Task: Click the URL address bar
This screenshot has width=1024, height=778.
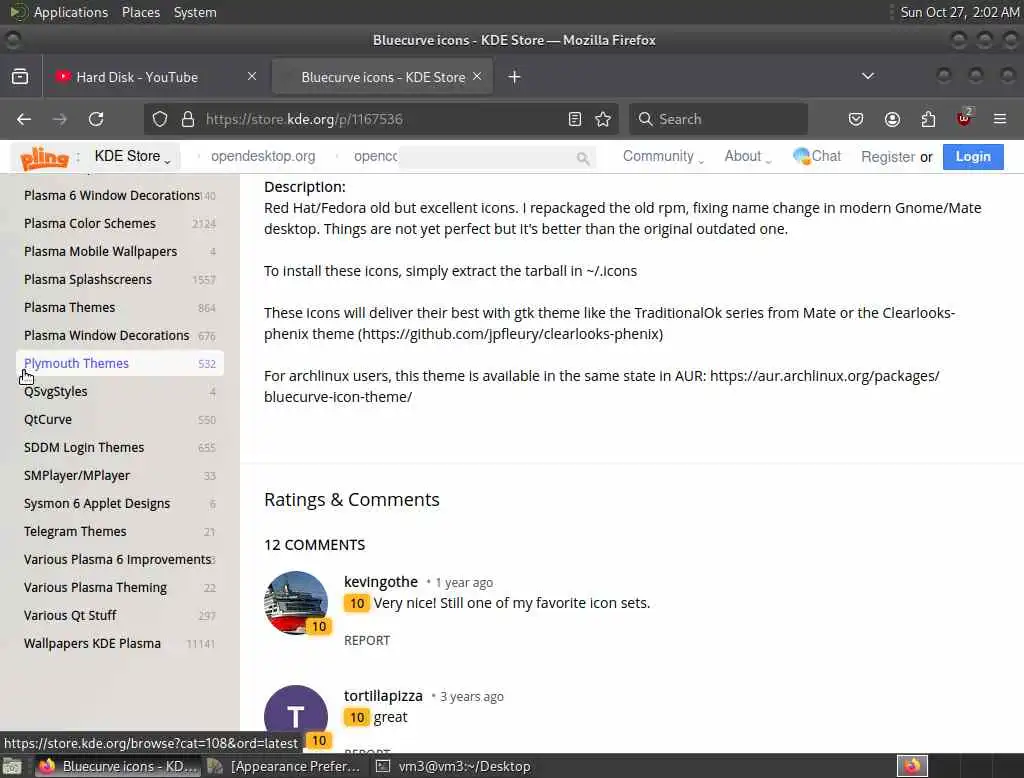Action: click(x=382, y=119)
